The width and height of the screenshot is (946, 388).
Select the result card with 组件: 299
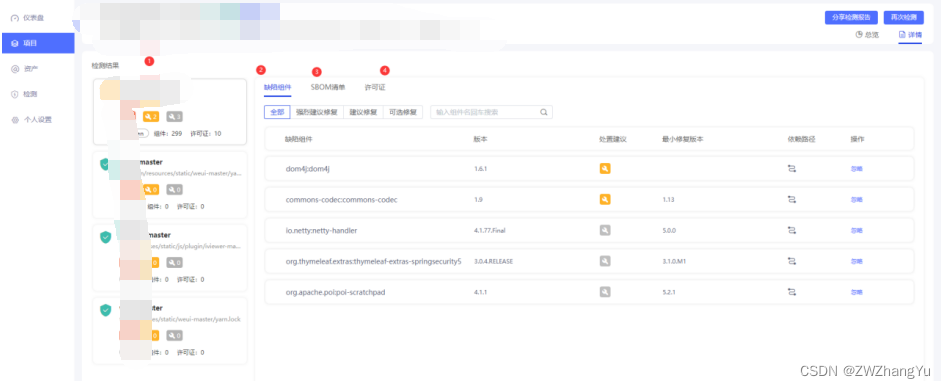pos(170,112)
